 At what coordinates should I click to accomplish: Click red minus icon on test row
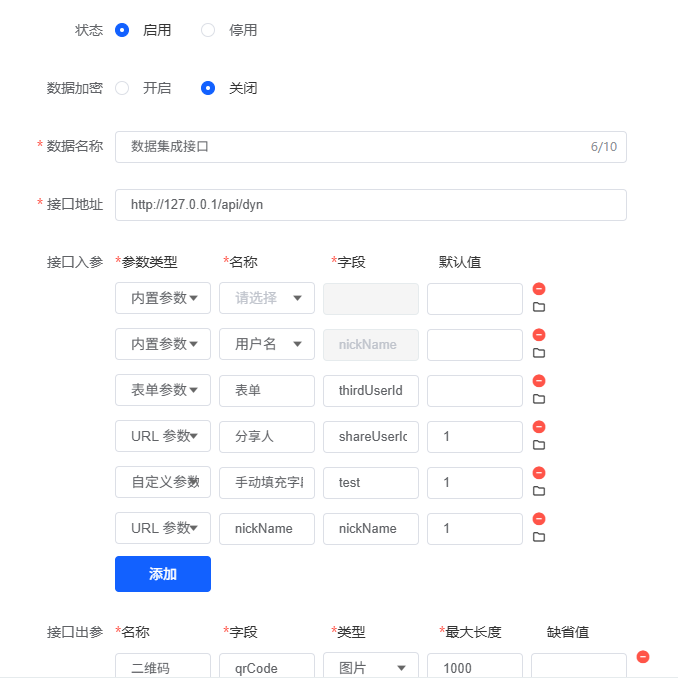click(x=539, y=473)
